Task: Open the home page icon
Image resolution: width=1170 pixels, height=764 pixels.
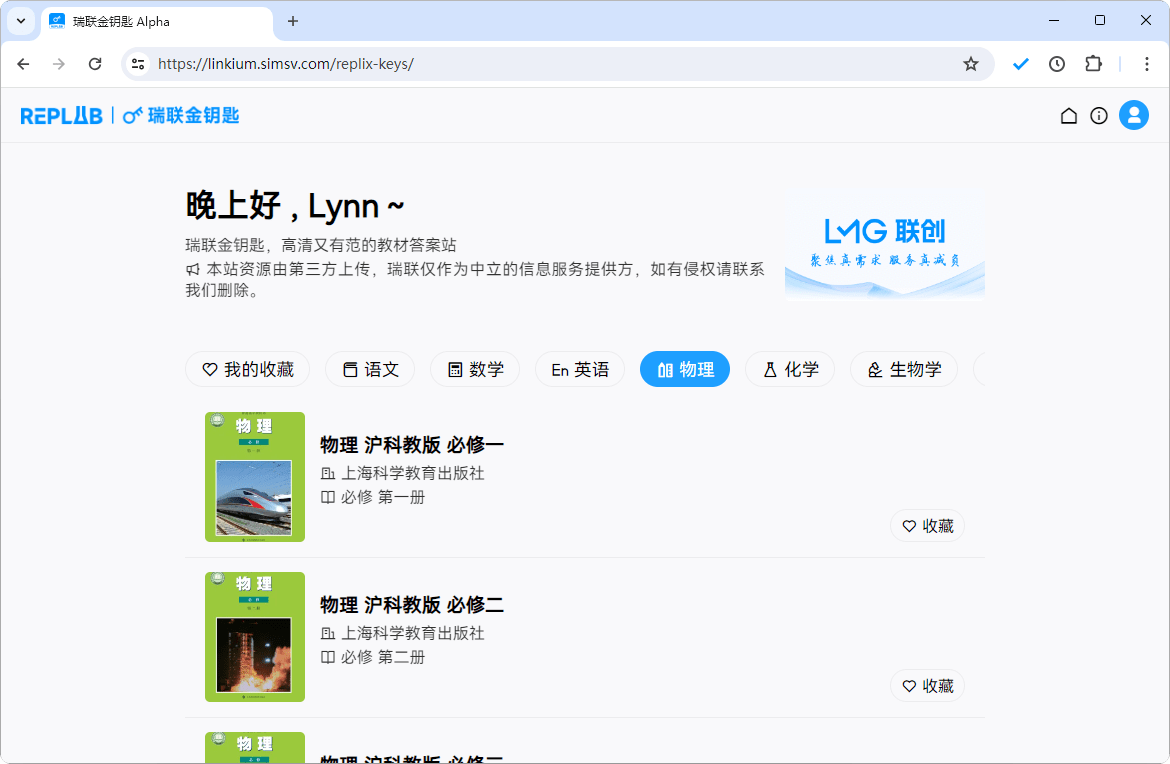Action: click(1069, 116)
